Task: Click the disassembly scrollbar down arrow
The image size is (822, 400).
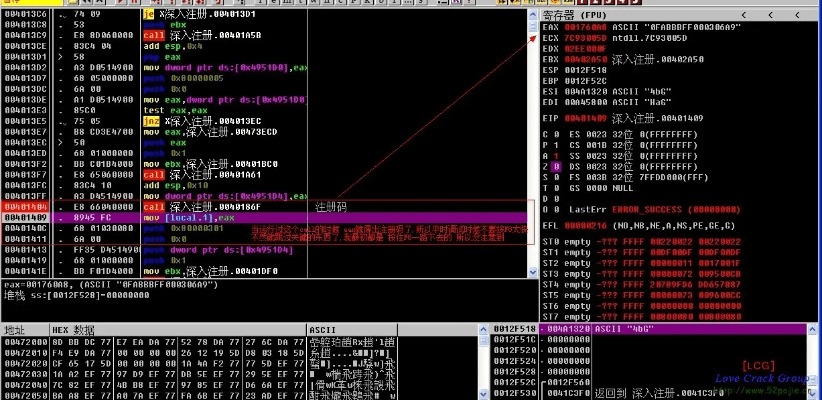Action: (x=533, y=272)
